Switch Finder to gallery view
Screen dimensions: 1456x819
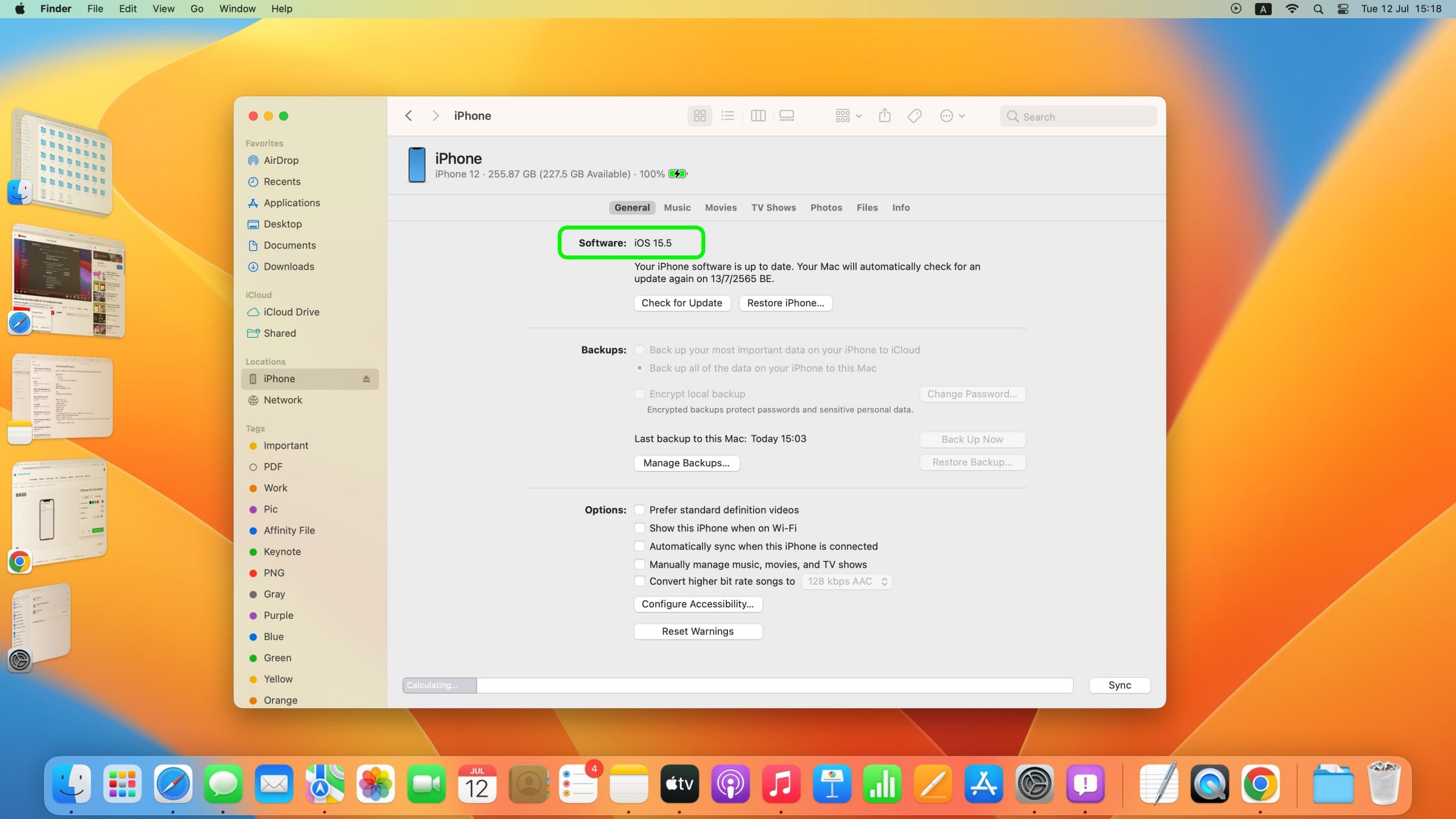[x=787, y=116]
